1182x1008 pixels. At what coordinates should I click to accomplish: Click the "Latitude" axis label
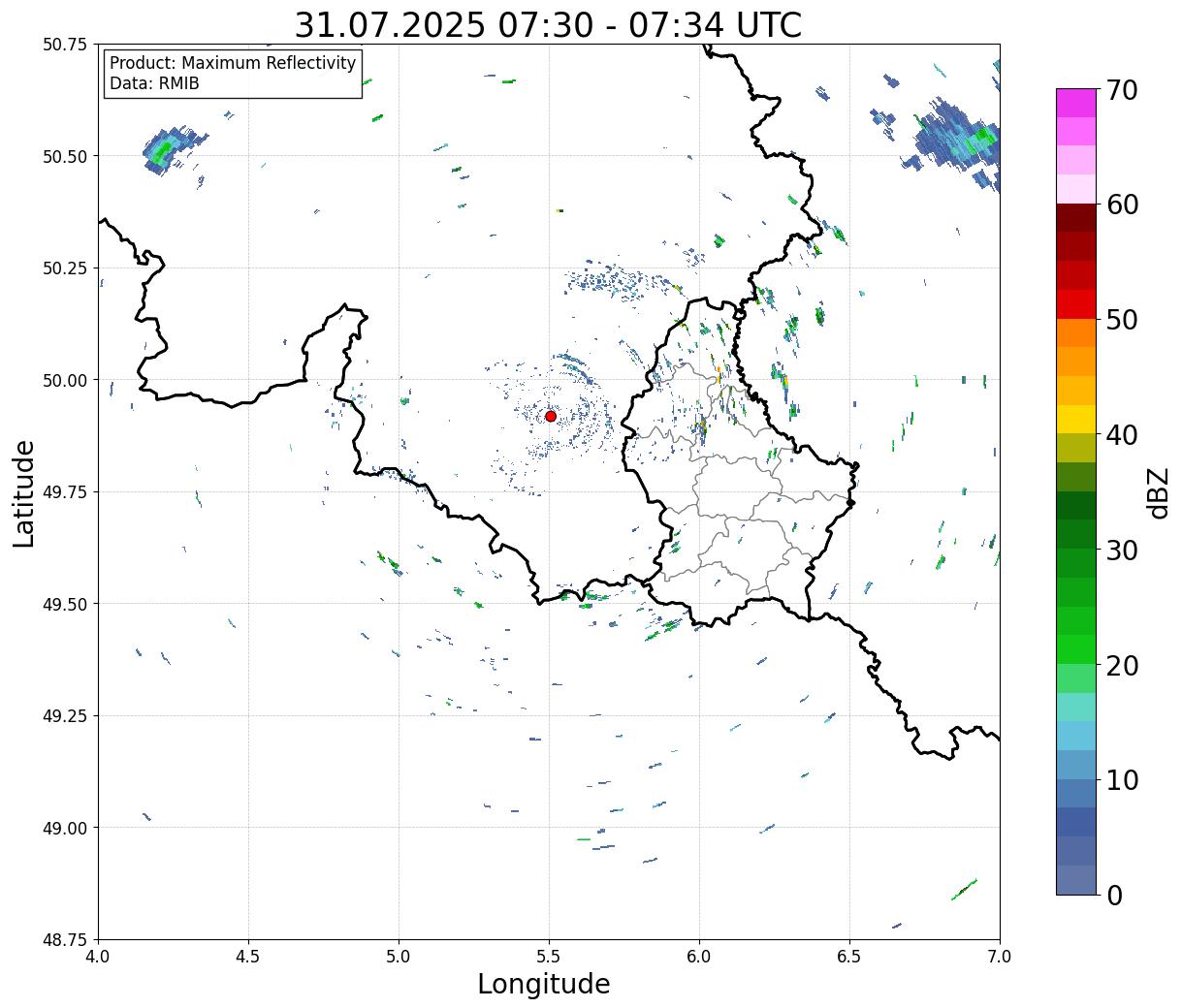(x=24, y=493)
